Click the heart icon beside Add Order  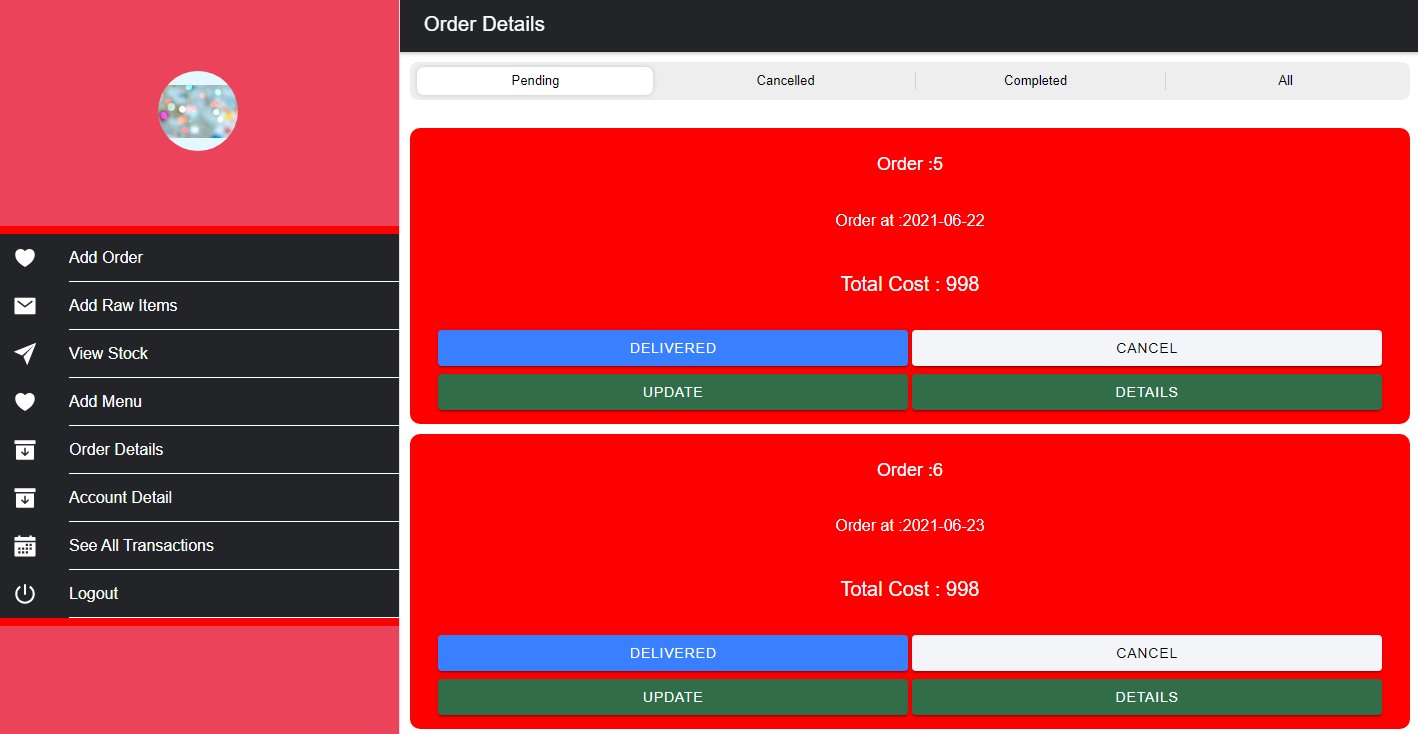click(x=25, y=258)
